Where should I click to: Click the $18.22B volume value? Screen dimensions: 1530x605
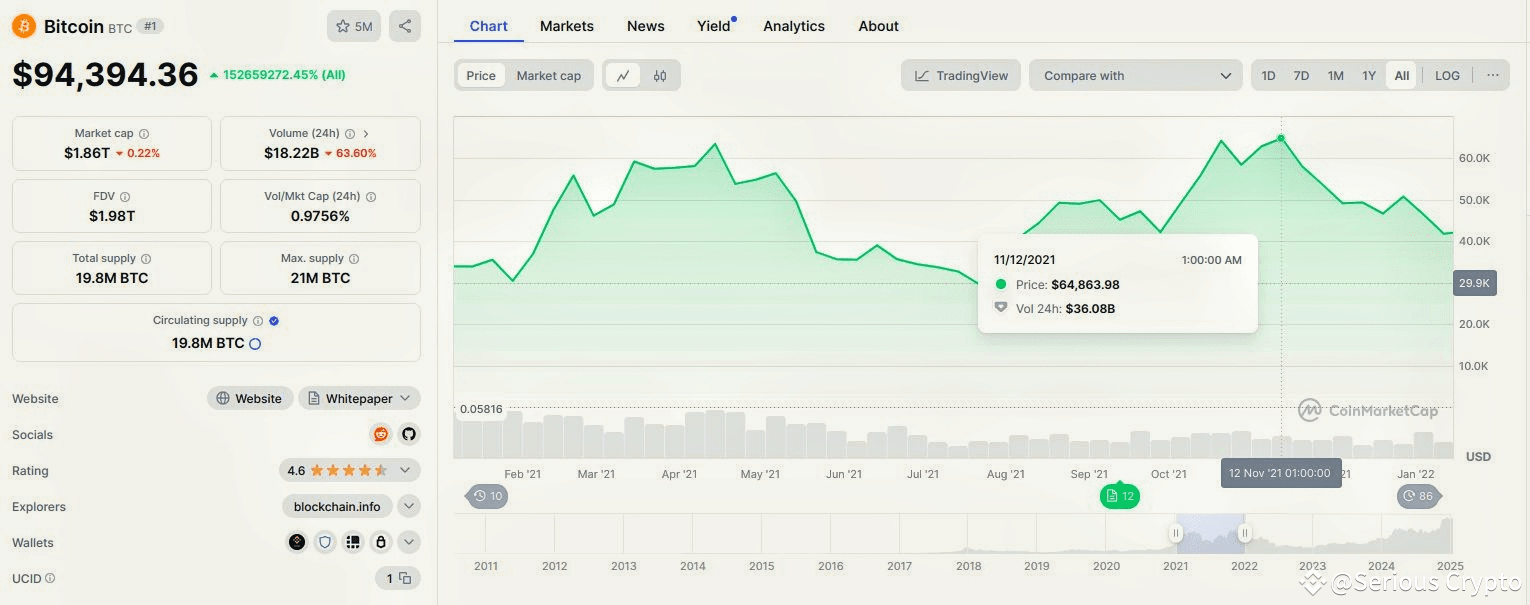[x=292, y=153]
